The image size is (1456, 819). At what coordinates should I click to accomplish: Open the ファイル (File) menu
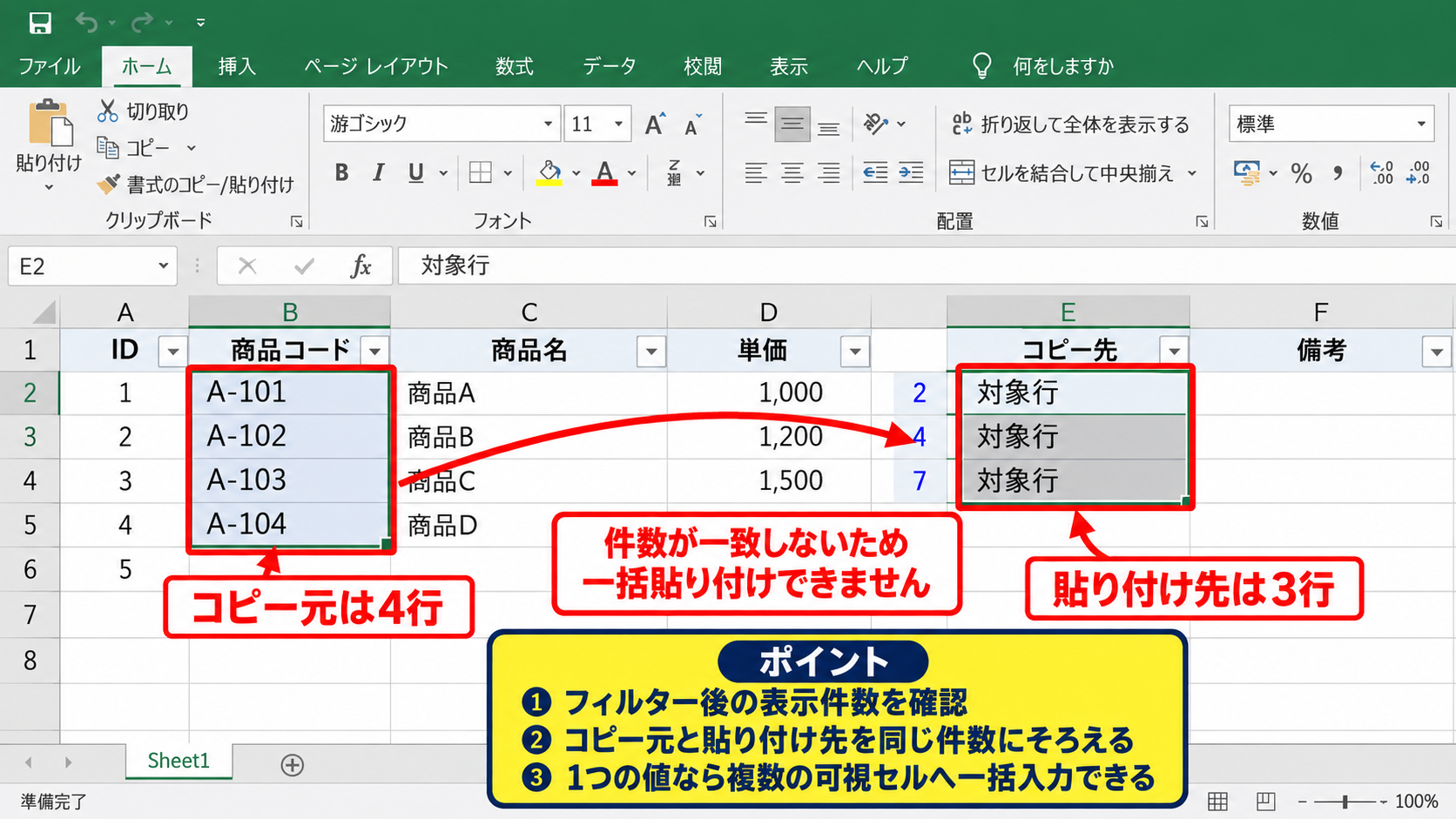[x=50, y=66]
